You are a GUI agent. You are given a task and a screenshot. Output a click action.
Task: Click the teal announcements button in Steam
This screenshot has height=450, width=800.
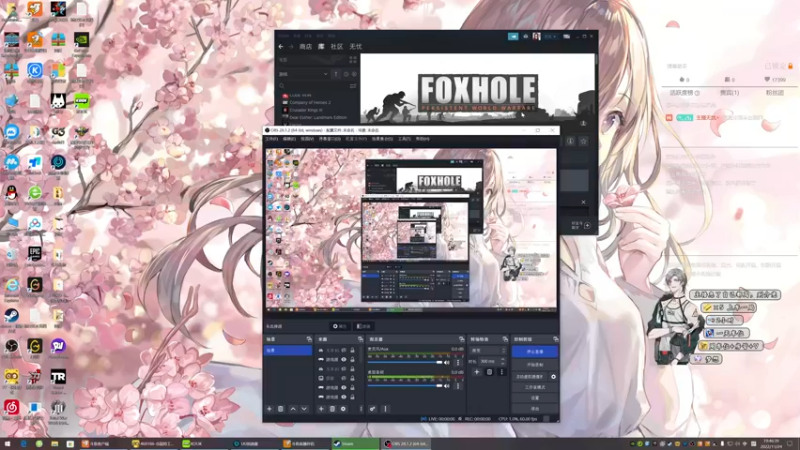tap(513, 36)
